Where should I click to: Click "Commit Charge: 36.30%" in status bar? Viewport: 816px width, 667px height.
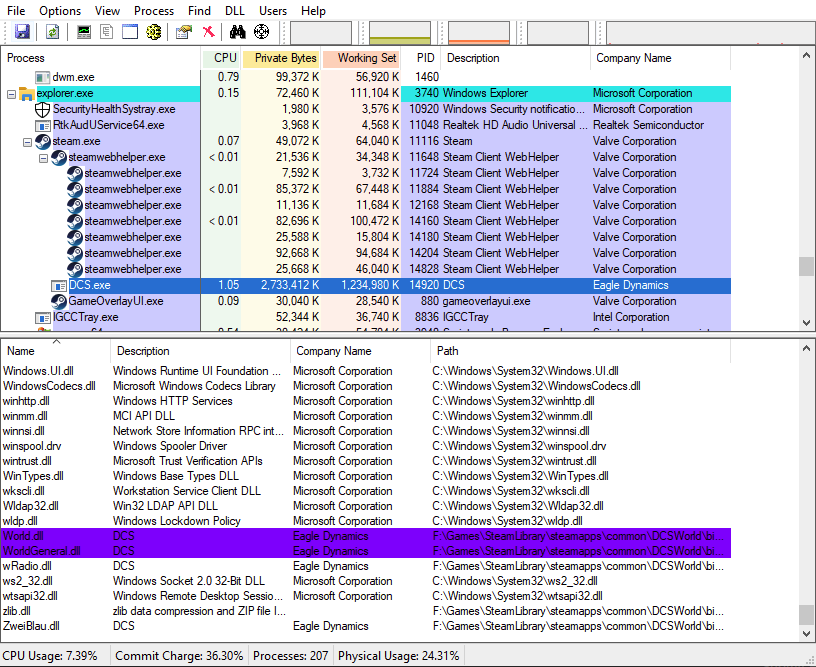[x=179, y=656]
